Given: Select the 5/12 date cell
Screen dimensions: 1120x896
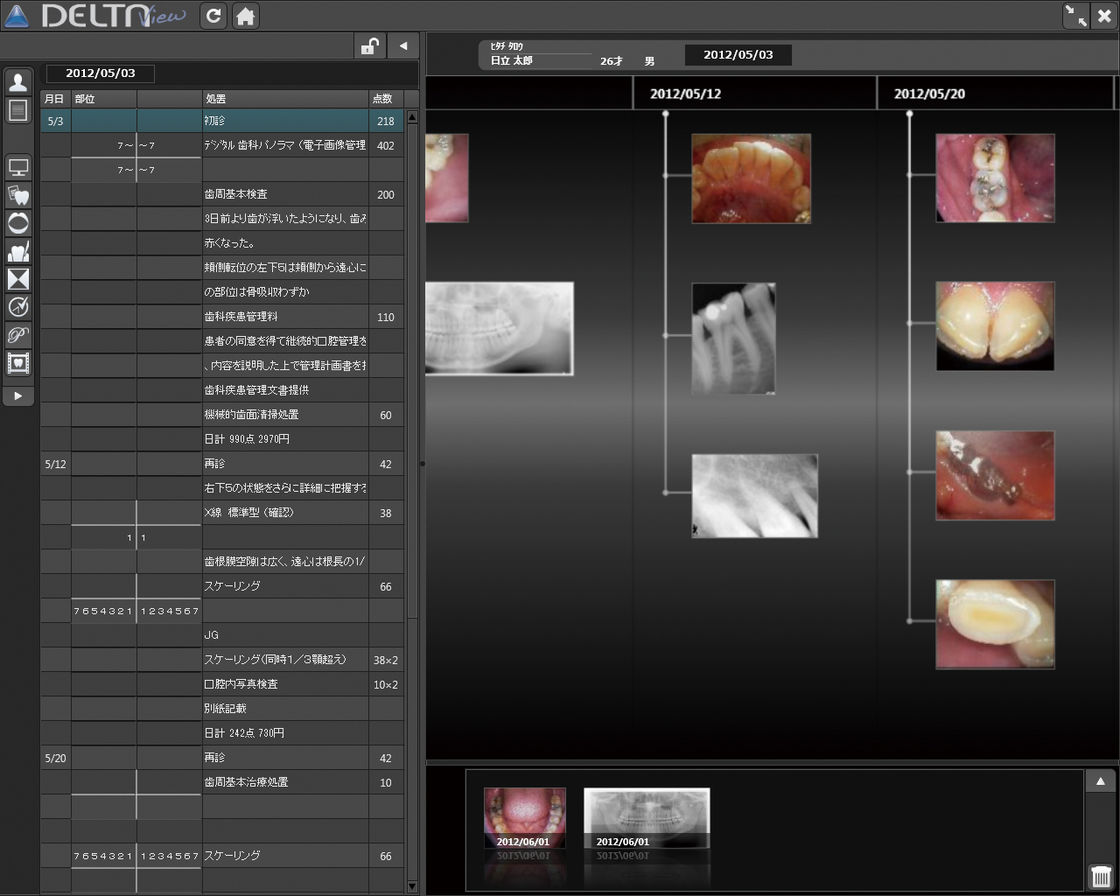Looking at the screenshot, I should 55,464.
